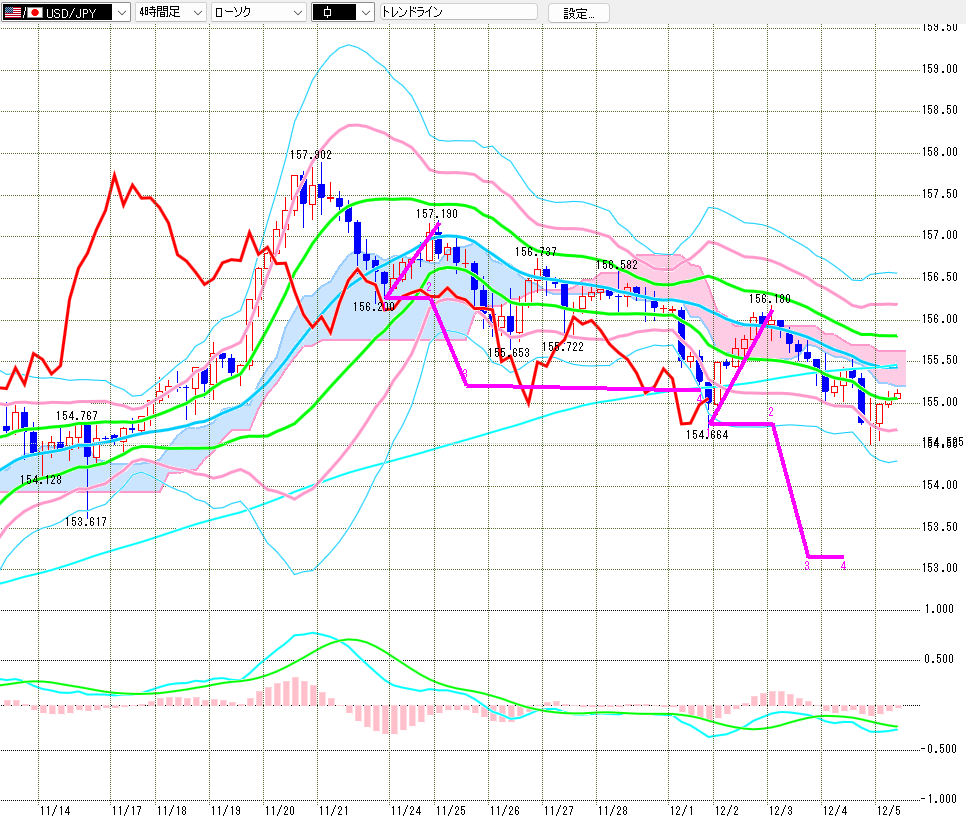Click the 154.664 swing low label
Image resolution: width=966 pixels, height=820 pixels.
tap(706, 435)
